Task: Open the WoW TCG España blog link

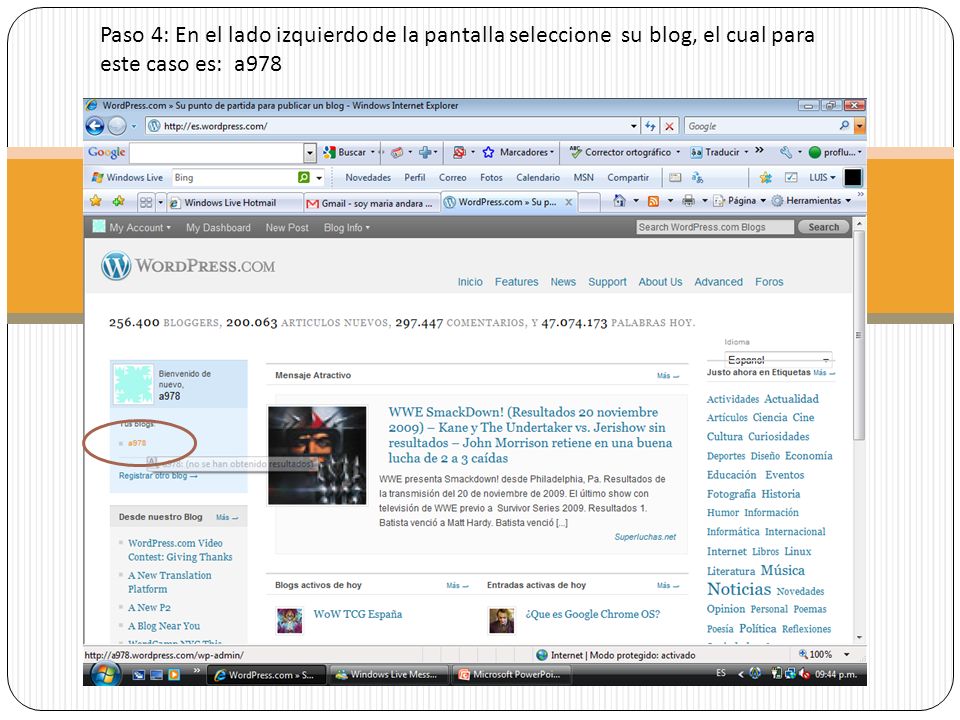Action: [358, 614]
